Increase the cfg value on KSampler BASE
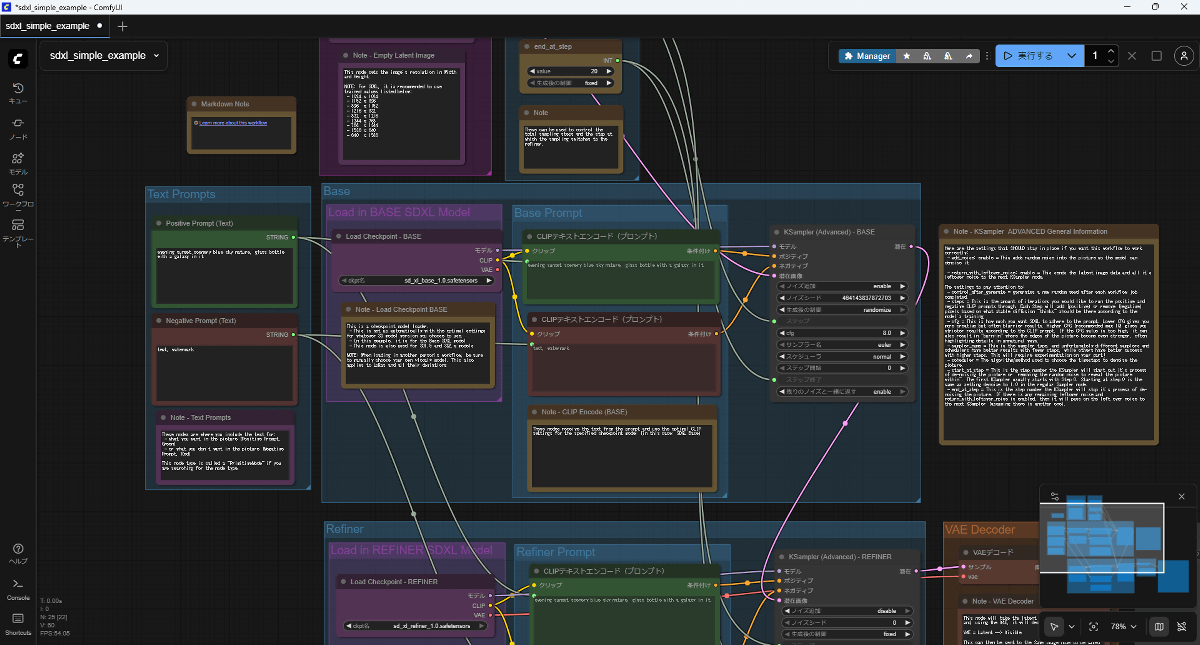1200x645 pixels. pos(903,333)
